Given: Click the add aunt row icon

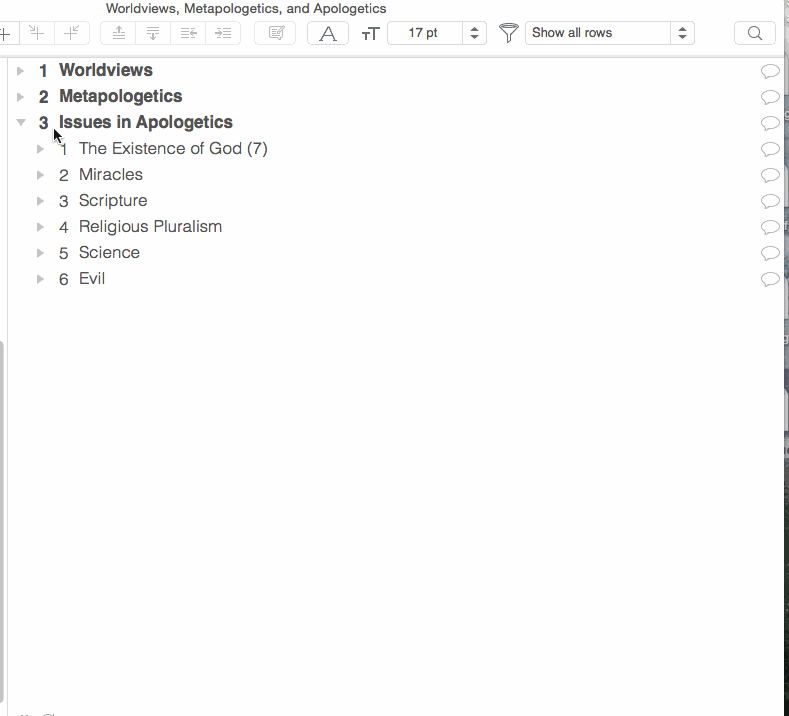Looking at the screenshot, I should (71, 33).
